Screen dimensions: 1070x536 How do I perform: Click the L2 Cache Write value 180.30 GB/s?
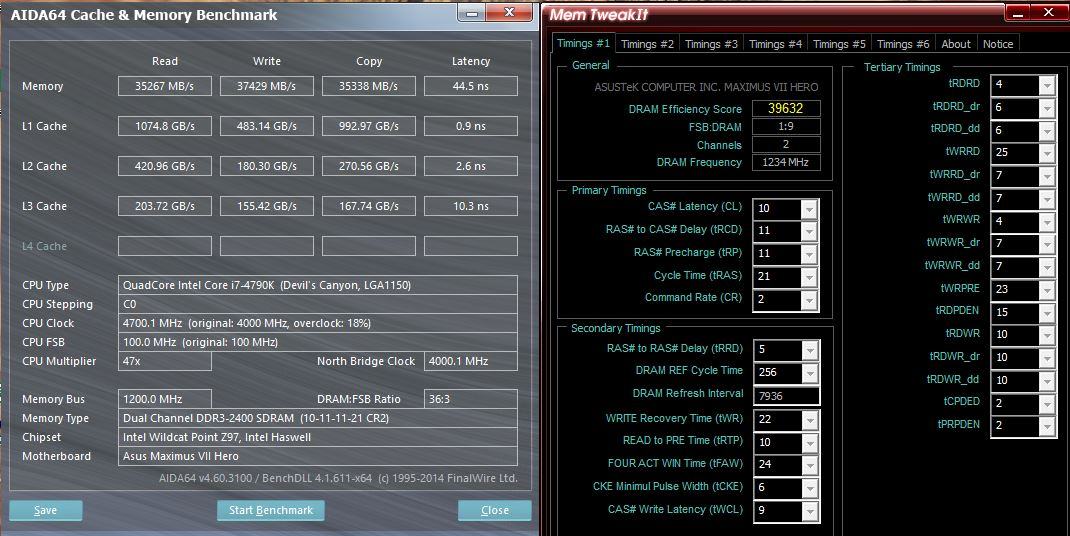[x=267, y=166]
